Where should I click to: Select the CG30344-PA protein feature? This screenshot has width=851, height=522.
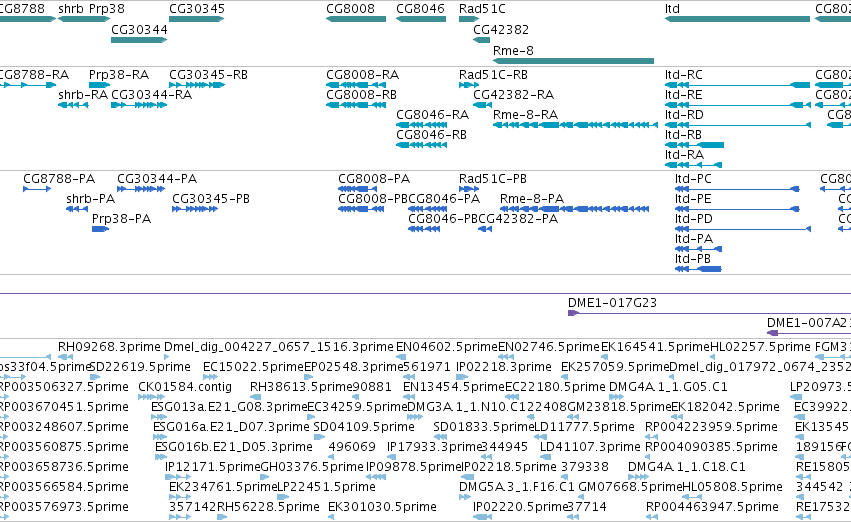[x=141, y=189]
